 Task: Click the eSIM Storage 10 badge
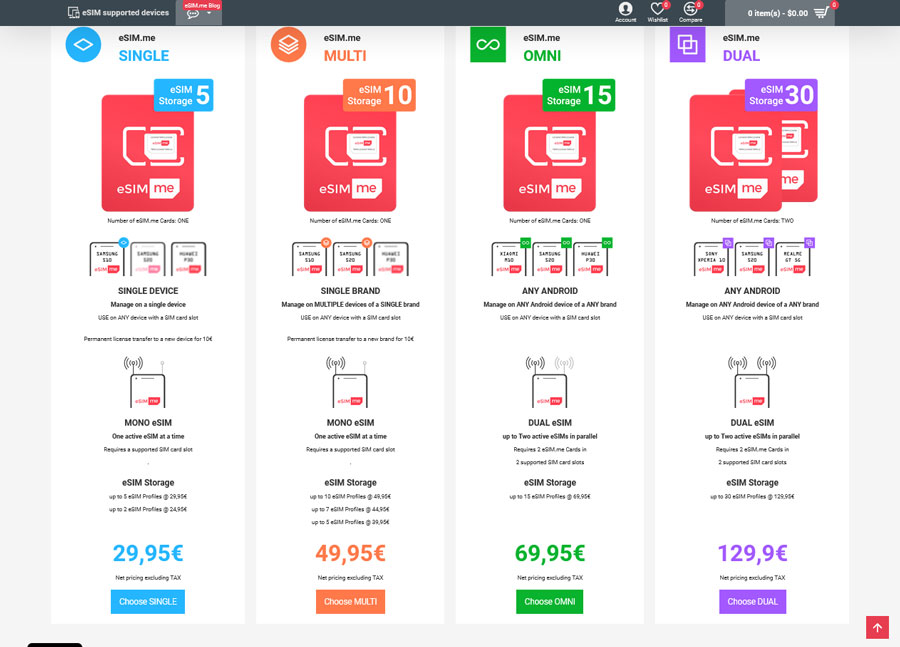click(x=379, y=95)
